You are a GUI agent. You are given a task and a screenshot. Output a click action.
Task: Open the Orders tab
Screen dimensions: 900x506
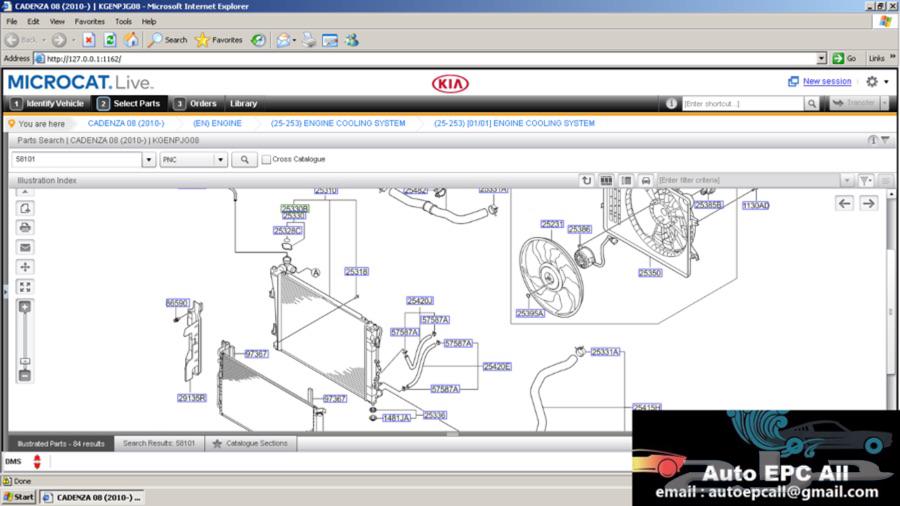coord(196,103)
